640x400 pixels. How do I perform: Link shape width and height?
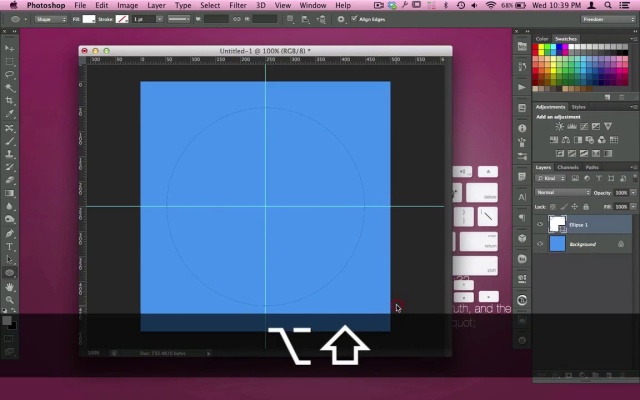(x=236, y=19)
